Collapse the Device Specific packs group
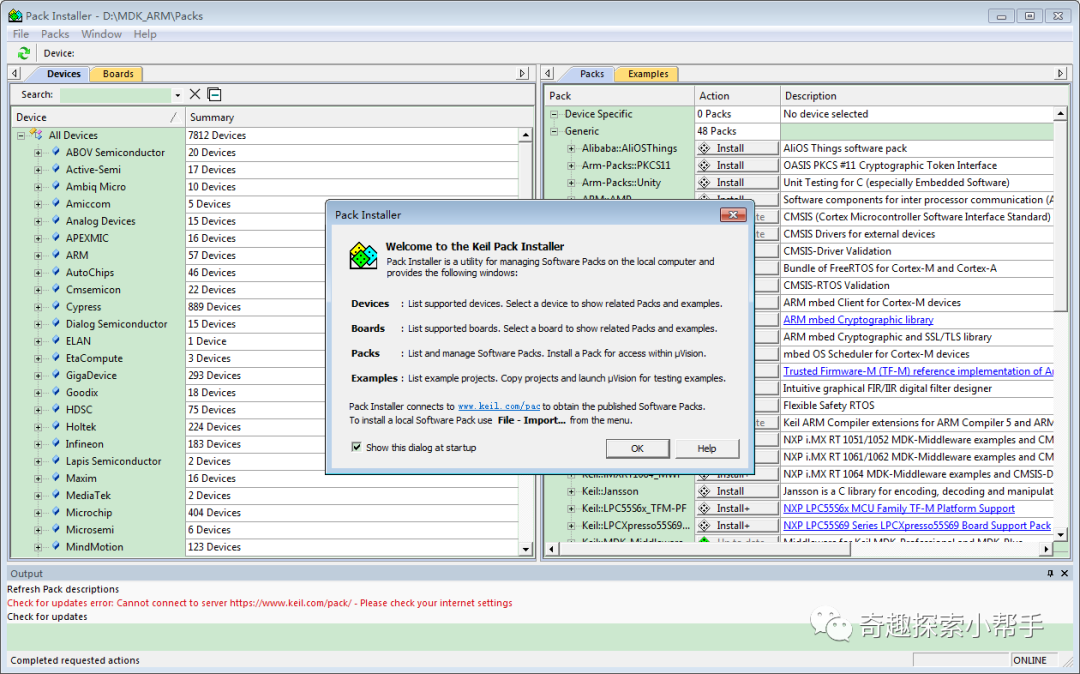Viewport: 1080px width, 674px height. click(x=554, y=114)
